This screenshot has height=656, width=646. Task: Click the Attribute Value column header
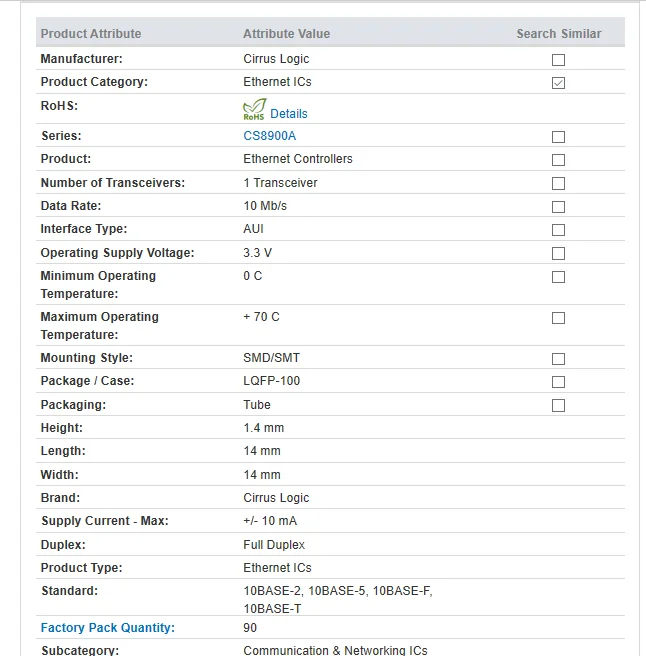(x=287, y=33)
